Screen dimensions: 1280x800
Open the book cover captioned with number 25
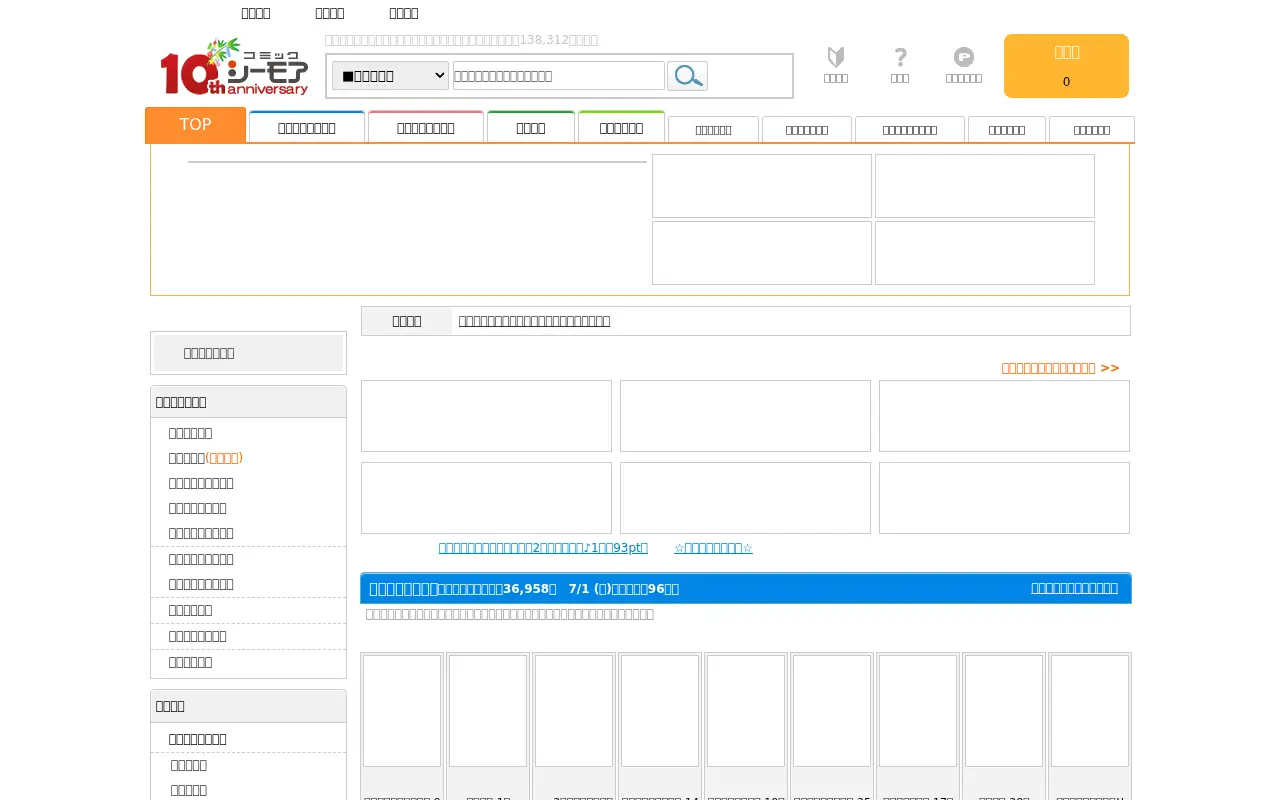pos(832,711)
